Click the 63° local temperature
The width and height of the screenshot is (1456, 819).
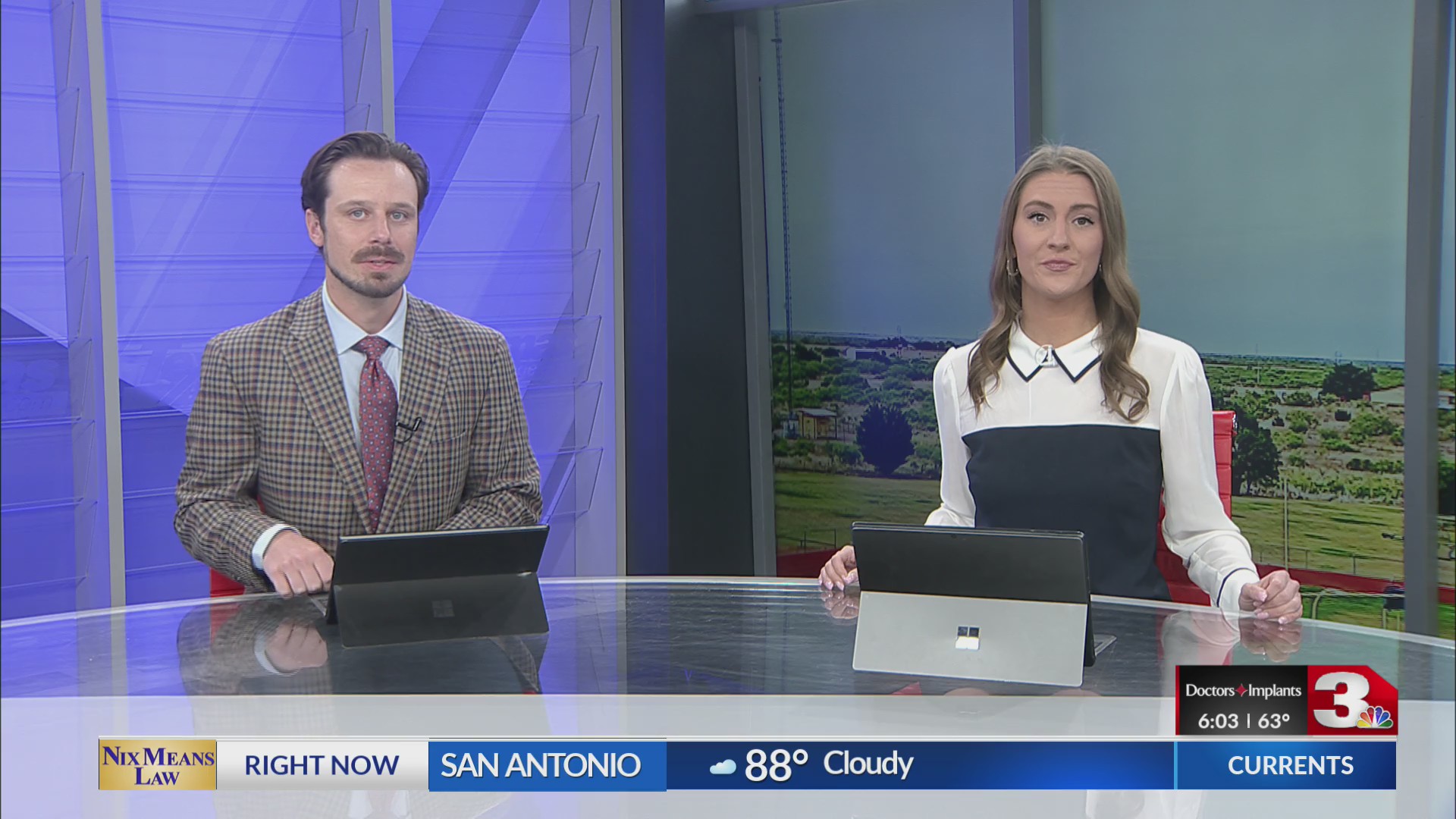pyautogui.click(x=1274, y=720)
